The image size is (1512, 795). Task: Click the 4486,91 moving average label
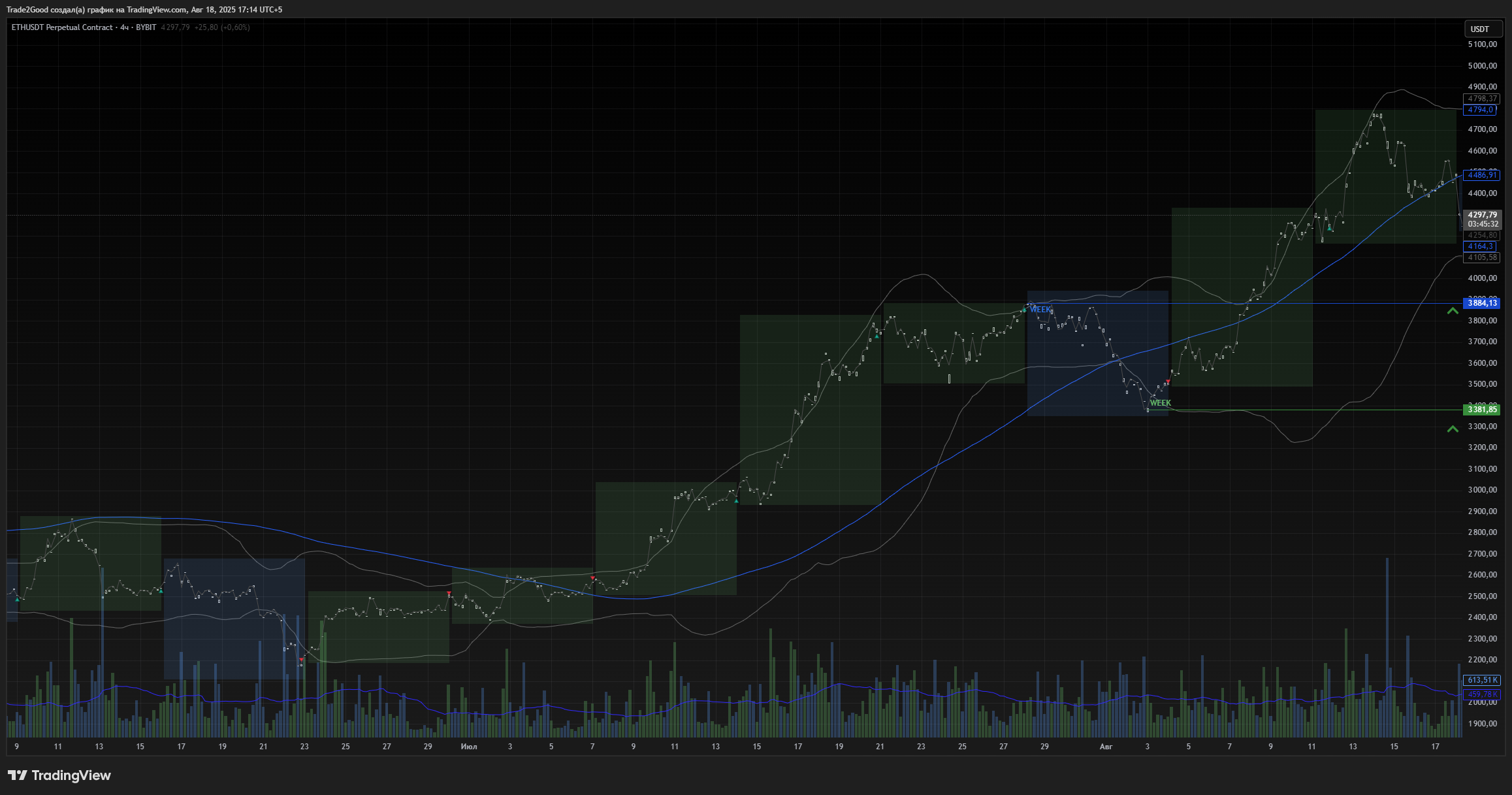pyautogui.click(x=1481, y=175)
